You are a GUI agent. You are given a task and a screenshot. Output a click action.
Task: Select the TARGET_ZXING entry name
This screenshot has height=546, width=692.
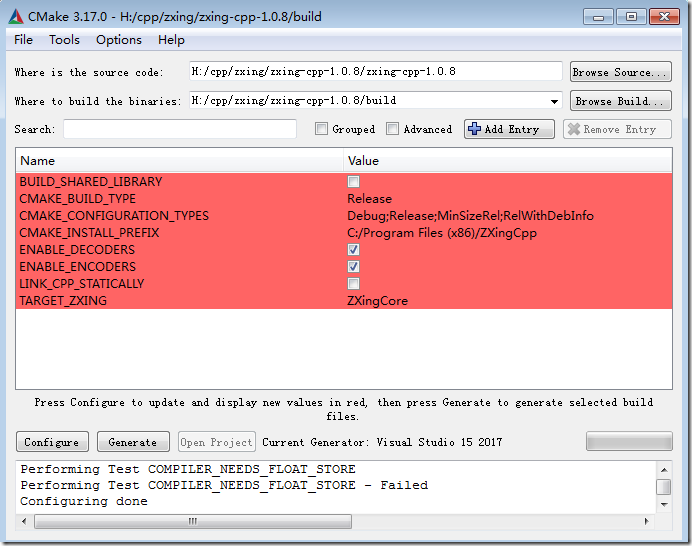click(x=63, y=301)
